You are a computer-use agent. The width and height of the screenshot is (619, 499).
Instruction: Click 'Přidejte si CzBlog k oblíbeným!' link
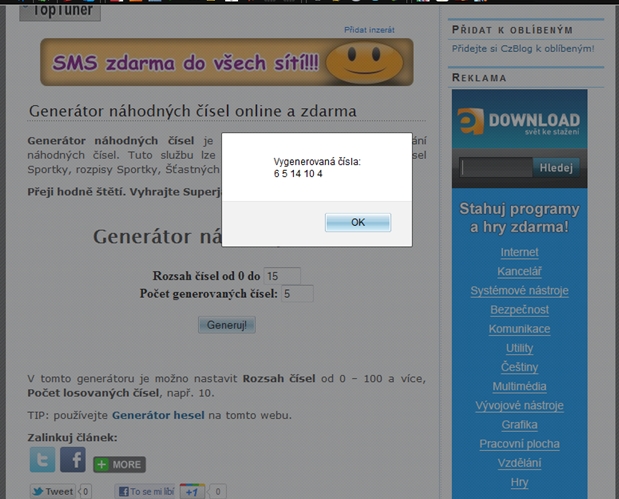coord(523,48)
